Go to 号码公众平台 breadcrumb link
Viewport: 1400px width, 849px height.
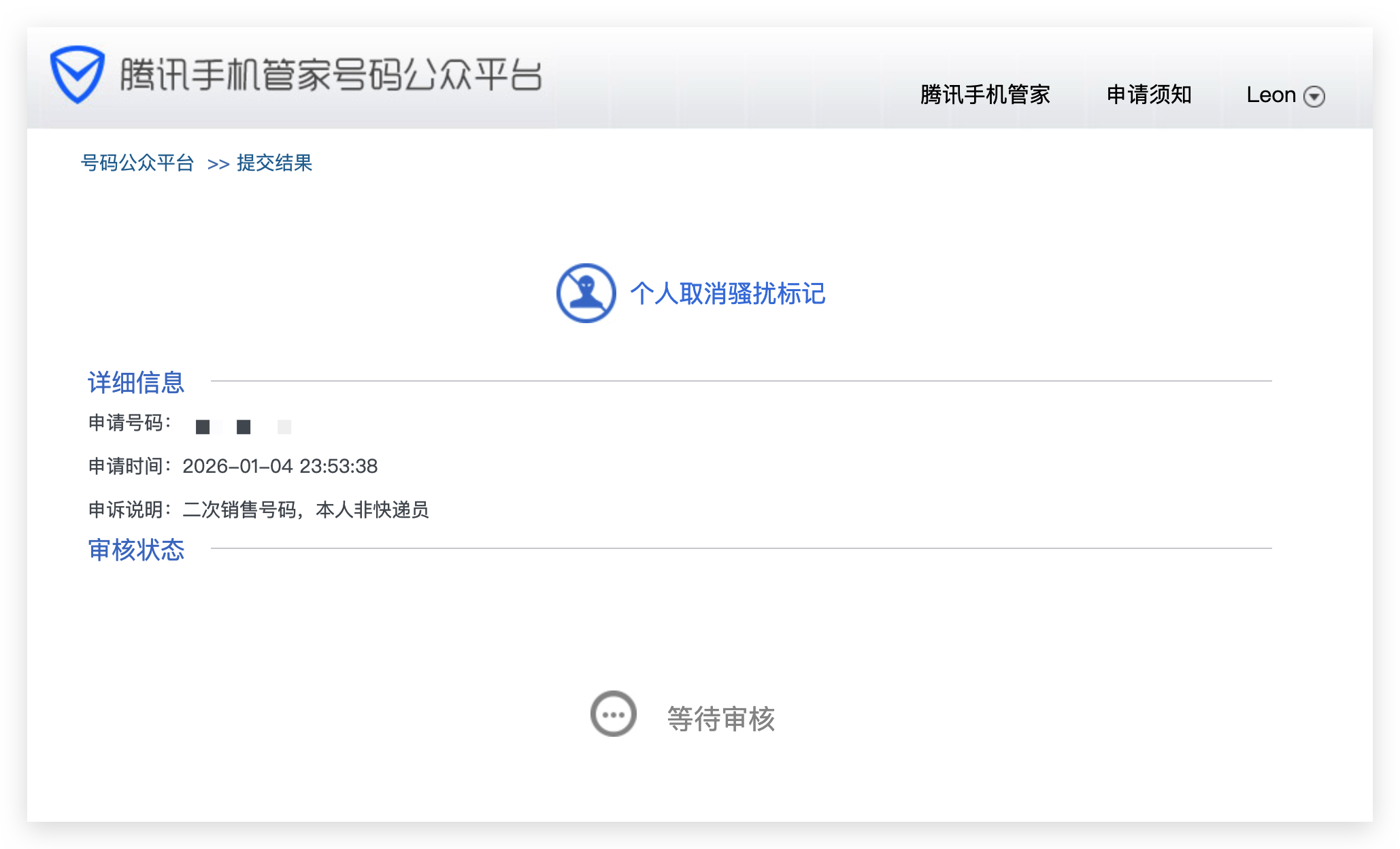click(137, 163)
